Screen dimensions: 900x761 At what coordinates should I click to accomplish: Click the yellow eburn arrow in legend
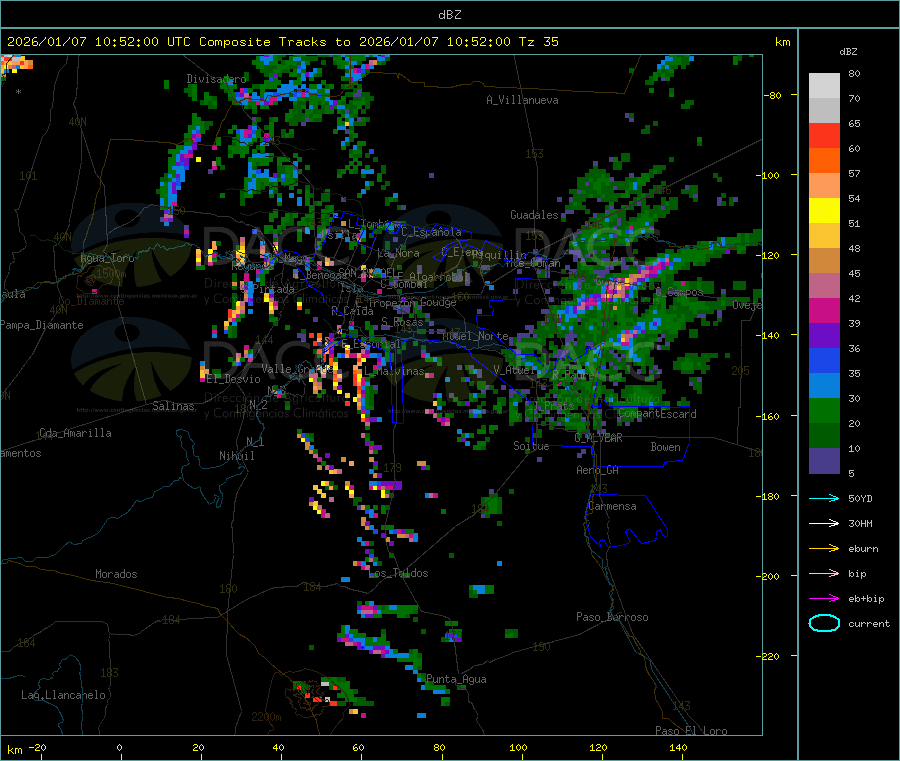pos(824,548)
